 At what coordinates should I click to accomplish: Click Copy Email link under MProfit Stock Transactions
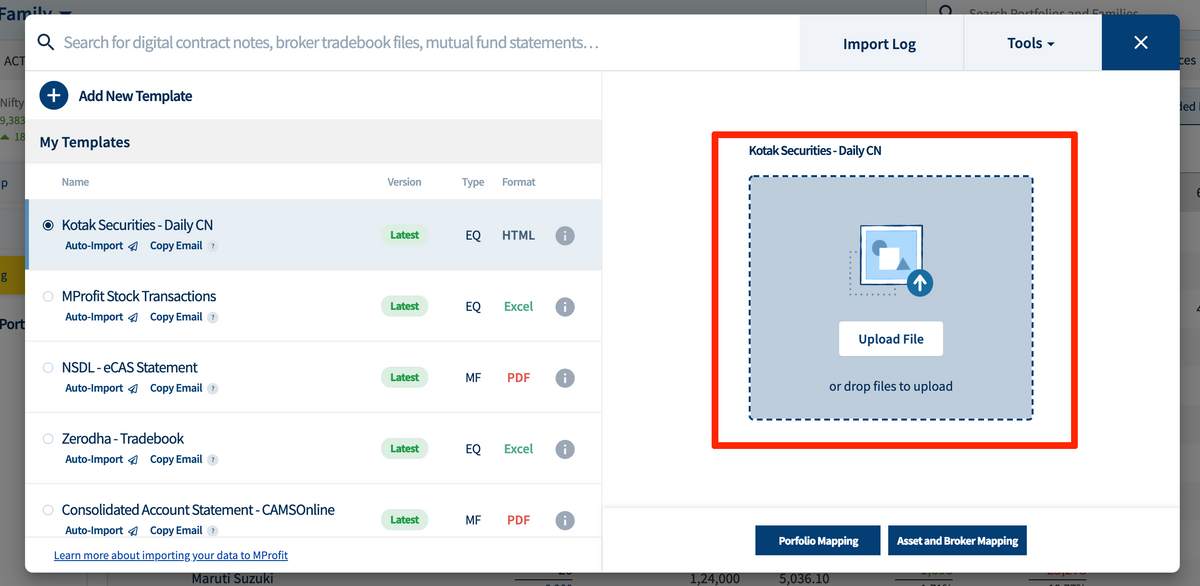pos(176,317)
